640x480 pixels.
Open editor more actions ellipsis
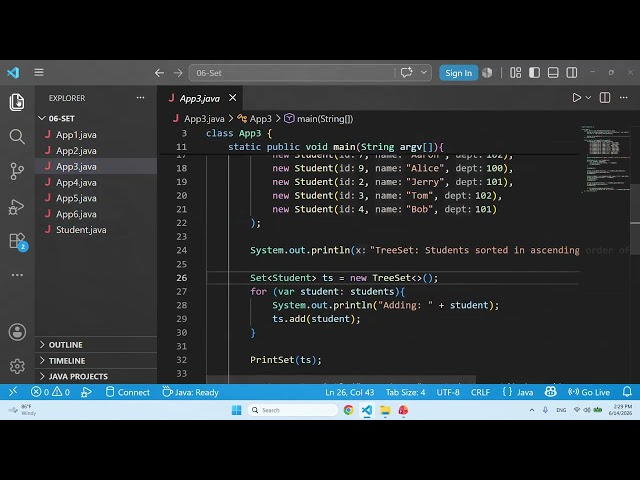pyautogui.click(x=624, y=98)
